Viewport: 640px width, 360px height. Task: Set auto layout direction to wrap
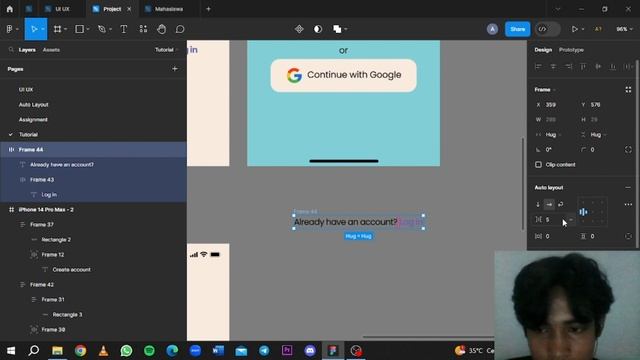(x=561, y=204)
